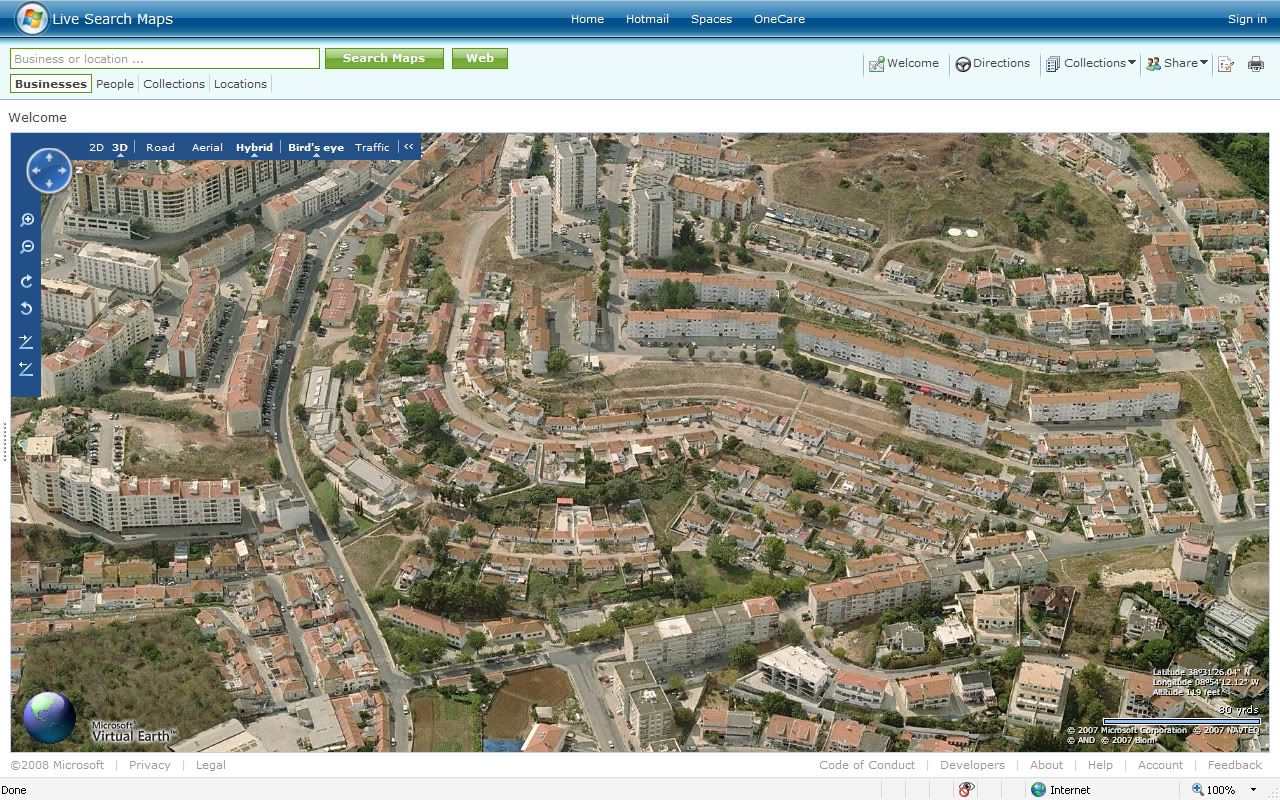Click the print icon
Viewport: 1280px width, 800px height.
click(x=1255, y=64)
